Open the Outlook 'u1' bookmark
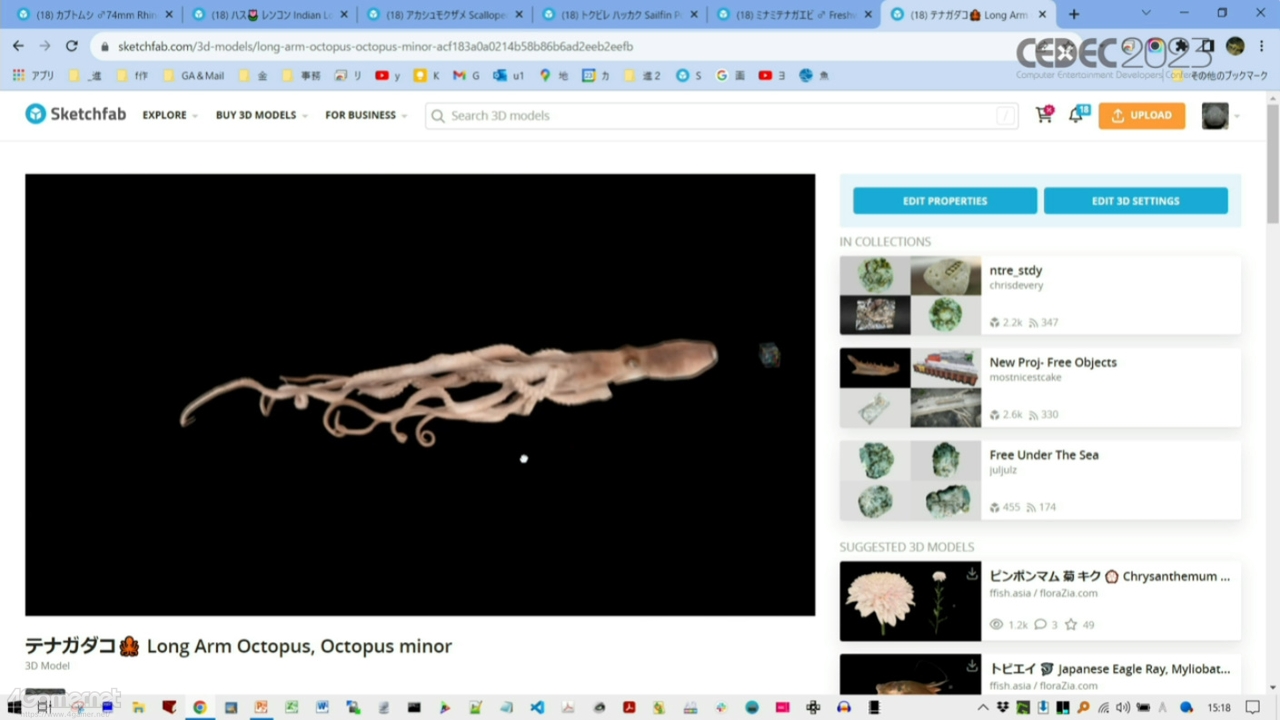The image size is (1280, 720). (509, 76)
